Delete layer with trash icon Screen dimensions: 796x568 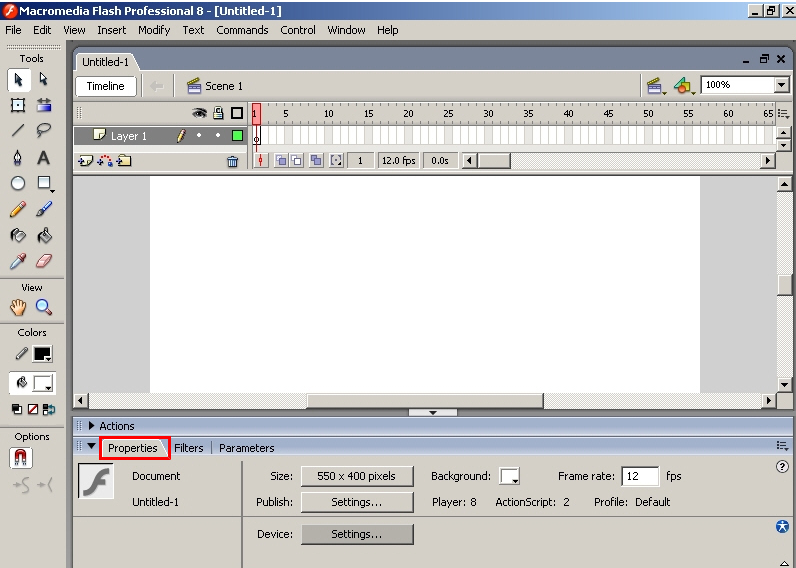(233, 161)
